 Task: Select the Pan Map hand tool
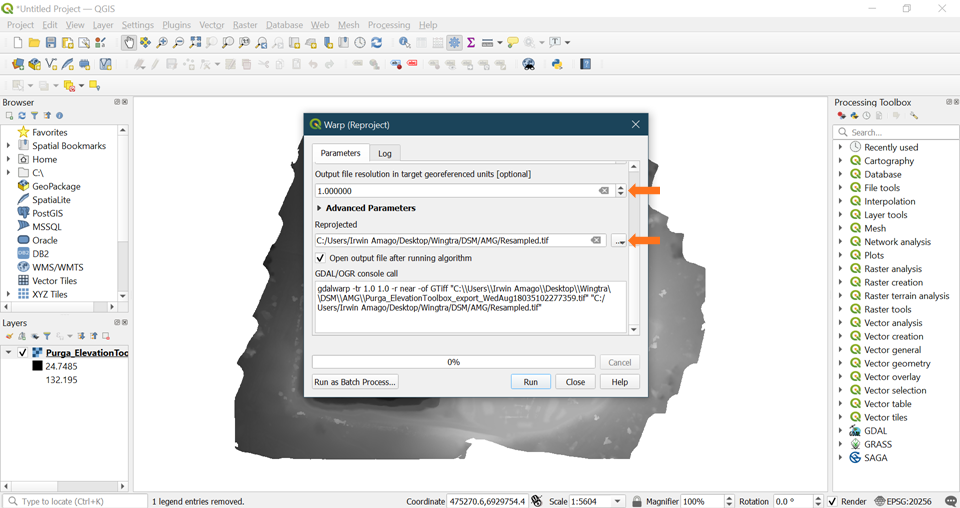tap(129, 43)
